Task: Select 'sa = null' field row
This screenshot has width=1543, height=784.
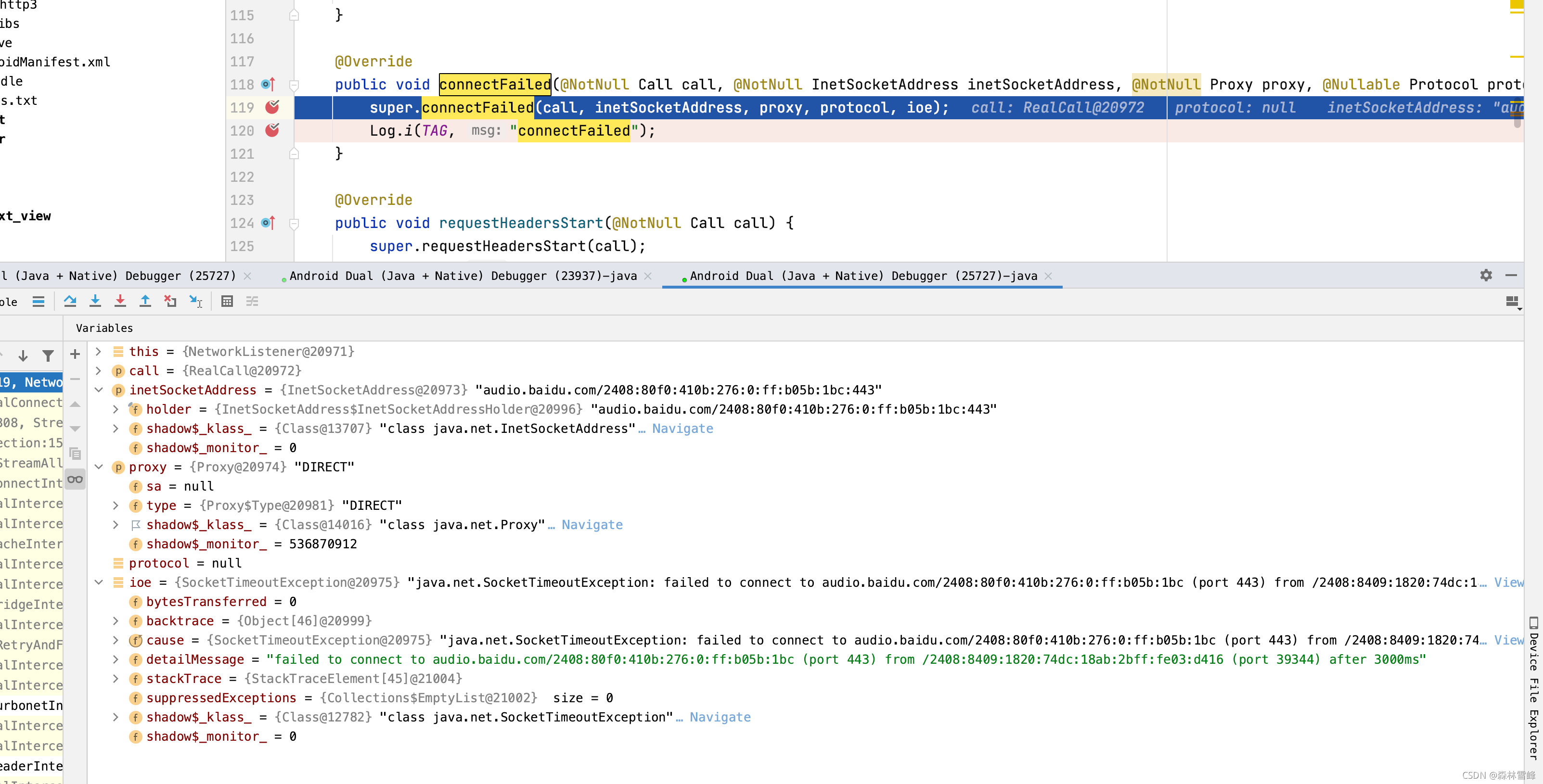Action: [806, 486]
